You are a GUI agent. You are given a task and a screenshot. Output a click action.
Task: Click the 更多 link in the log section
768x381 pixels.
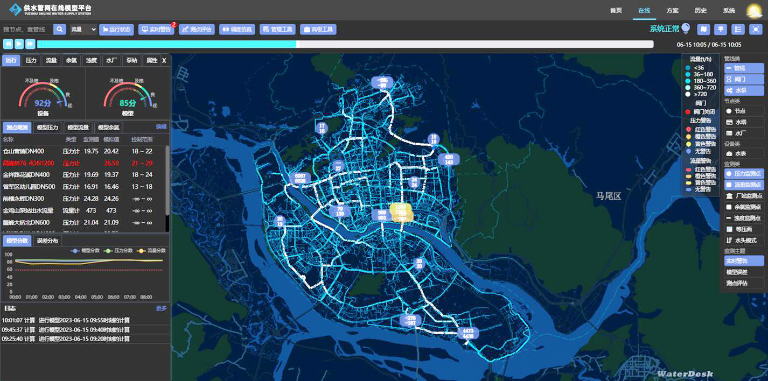(x=161, y=309)
